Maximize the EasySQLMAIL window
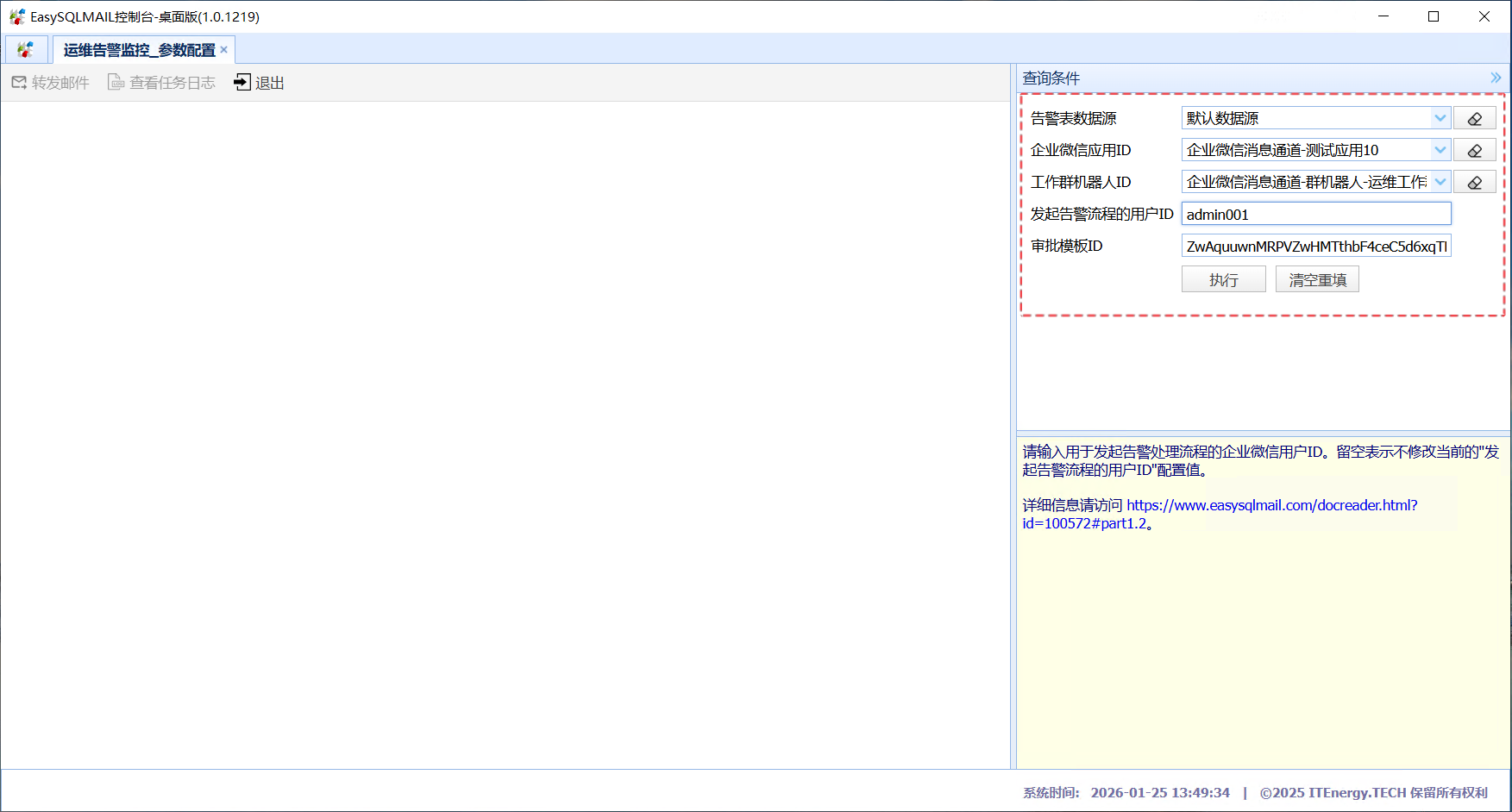Image resolution: width=1512 pixels, height=812 pixels. 1434,16
